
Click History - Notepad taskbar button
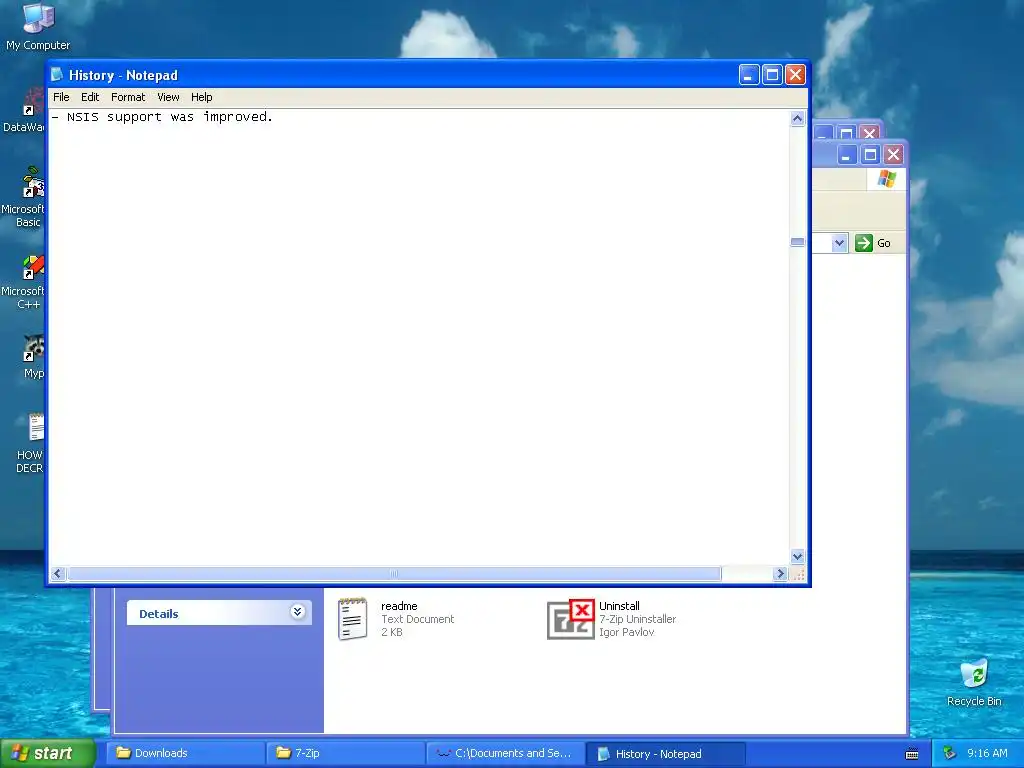(x=665, y=753)
